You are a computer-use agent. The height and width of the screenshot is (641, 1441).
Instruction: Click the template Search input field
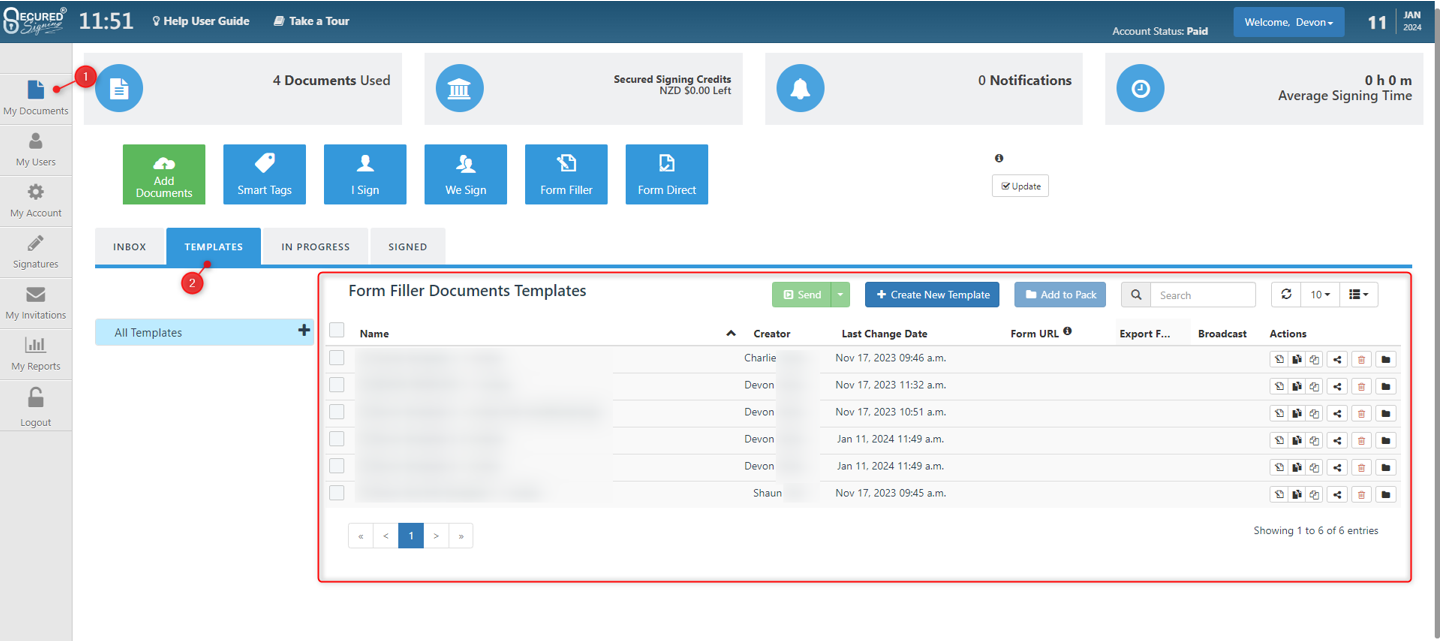[x=1202, y=295]
